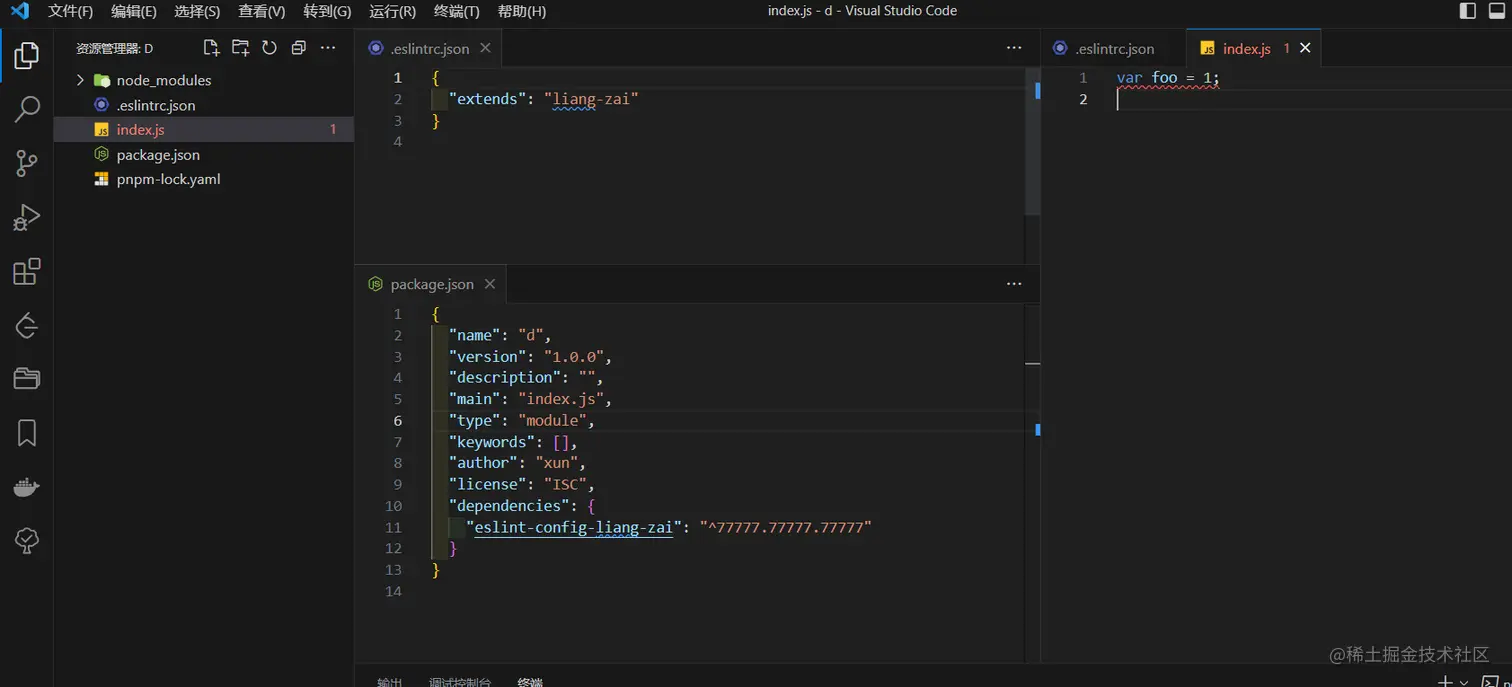The height and width of the screenshot is (687, 1512).
Task: Click the "var foo = 1;" line in index.js
Action: pyautogui.click(x=1168, y=78)
